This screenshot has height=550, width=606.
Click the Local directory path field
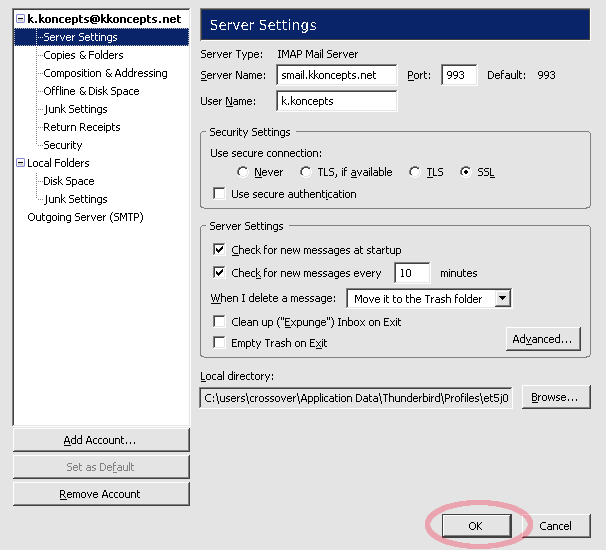356,398
